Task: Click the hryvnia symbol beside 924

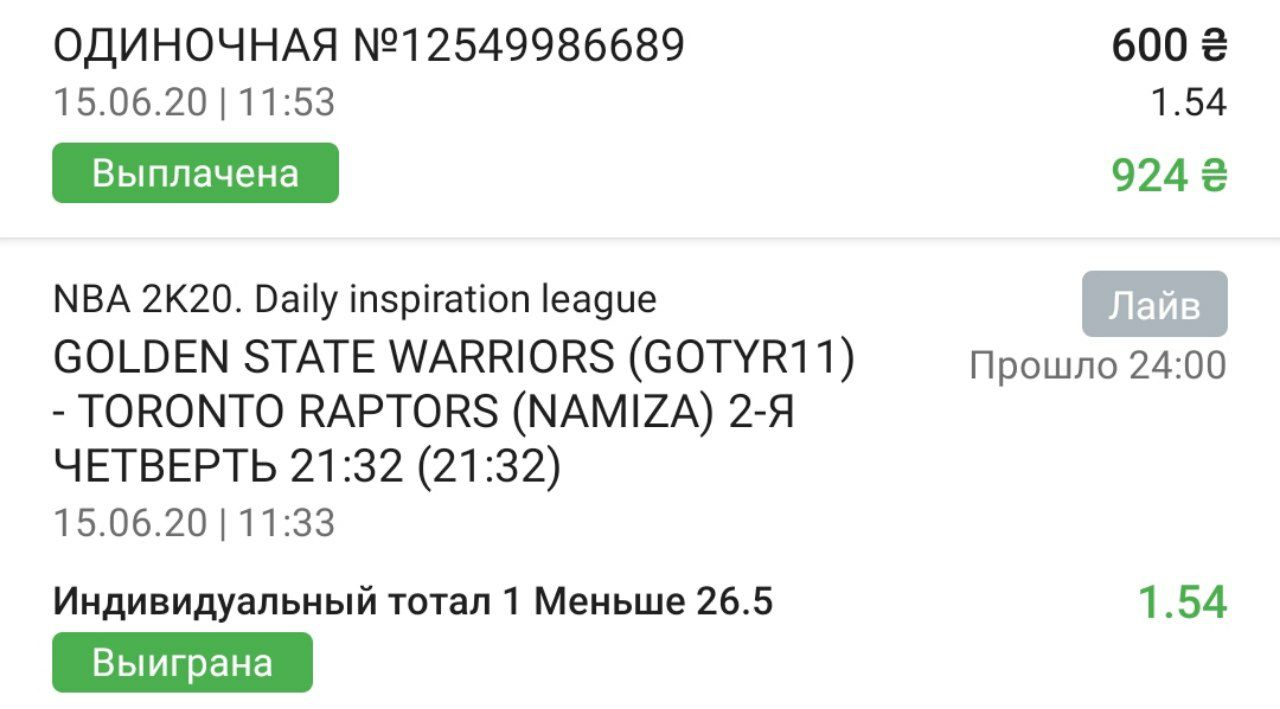Action: [x=1212, y=176]
